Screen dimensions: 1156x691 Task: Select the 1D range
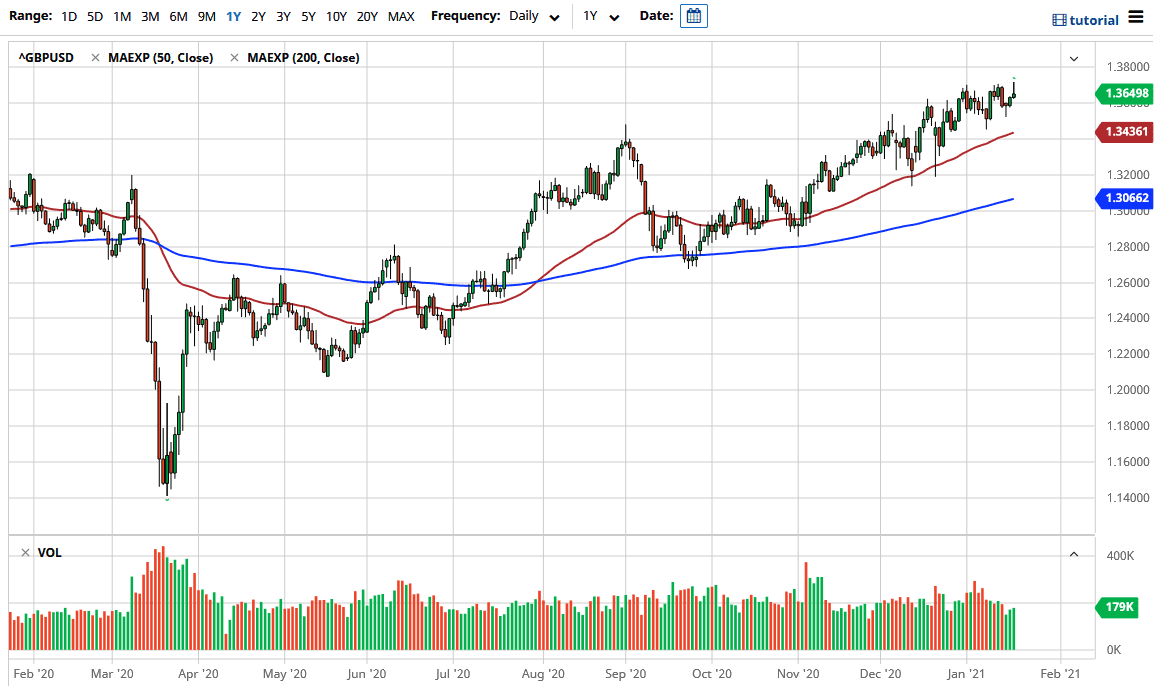pyautogui.click(x=68, y=17)
